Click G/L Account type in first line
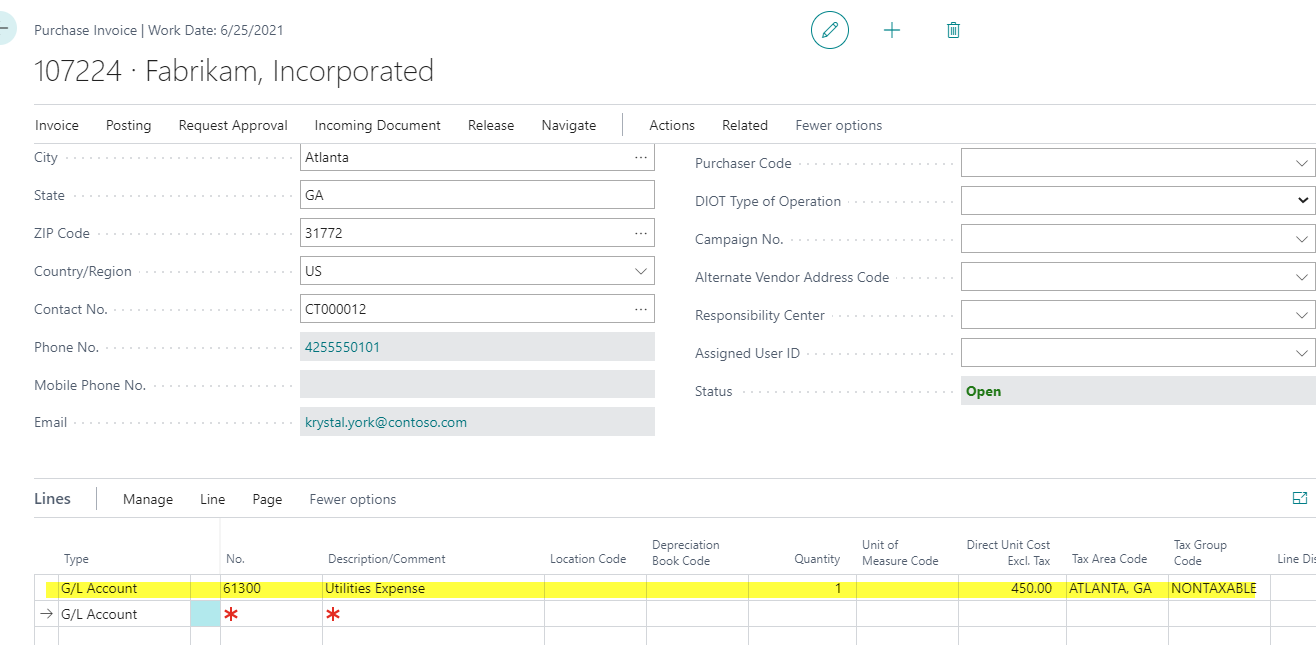The height and width of the screenshot is (645, 1316). tap(124, 588)
